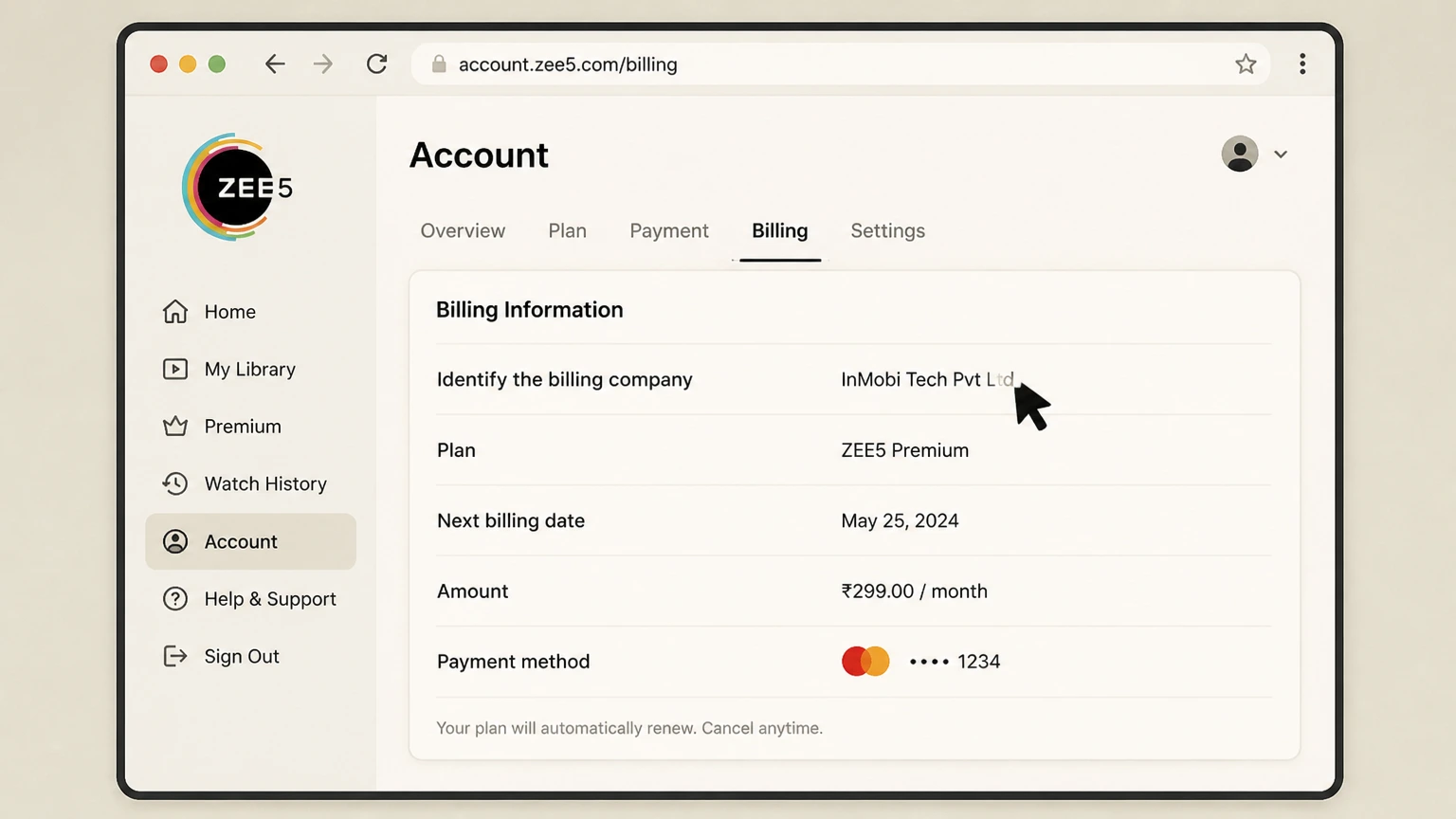The height and width of the screenshot is (819, 1456).
Task: Go back using the browser back arrow
Action: [275, 64]
